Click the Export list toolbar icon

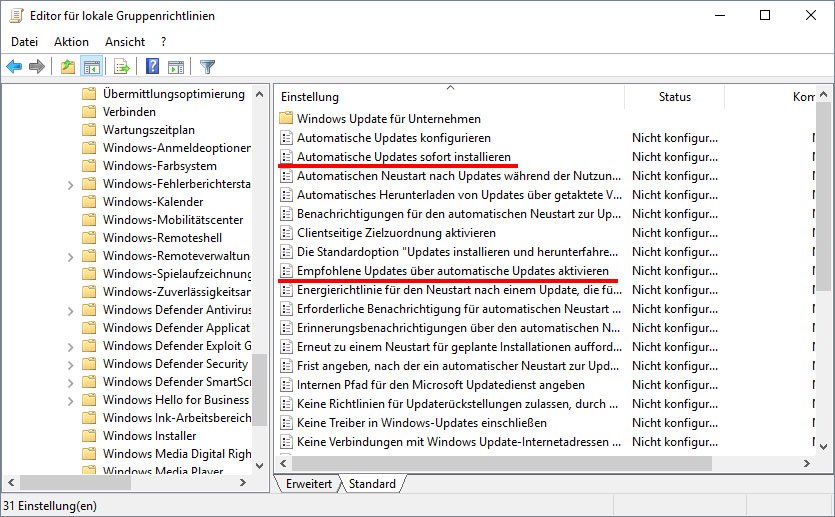click(x=122, y=67)
